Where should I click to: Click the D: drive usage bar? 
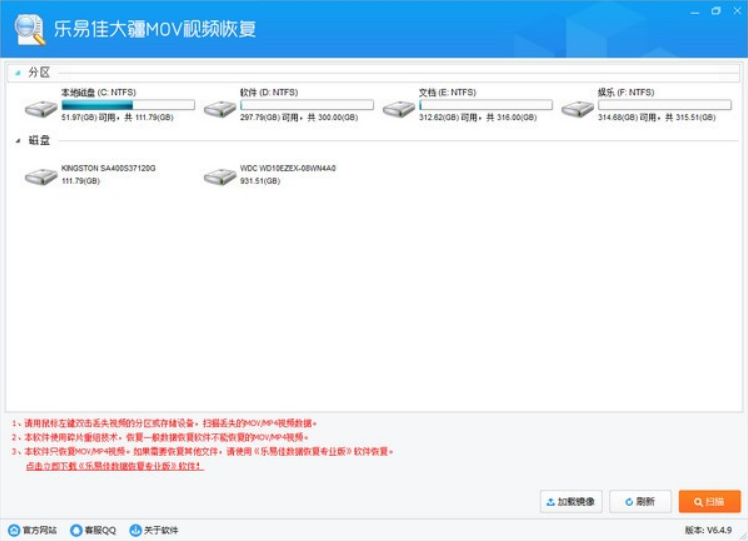click(307, 104)
